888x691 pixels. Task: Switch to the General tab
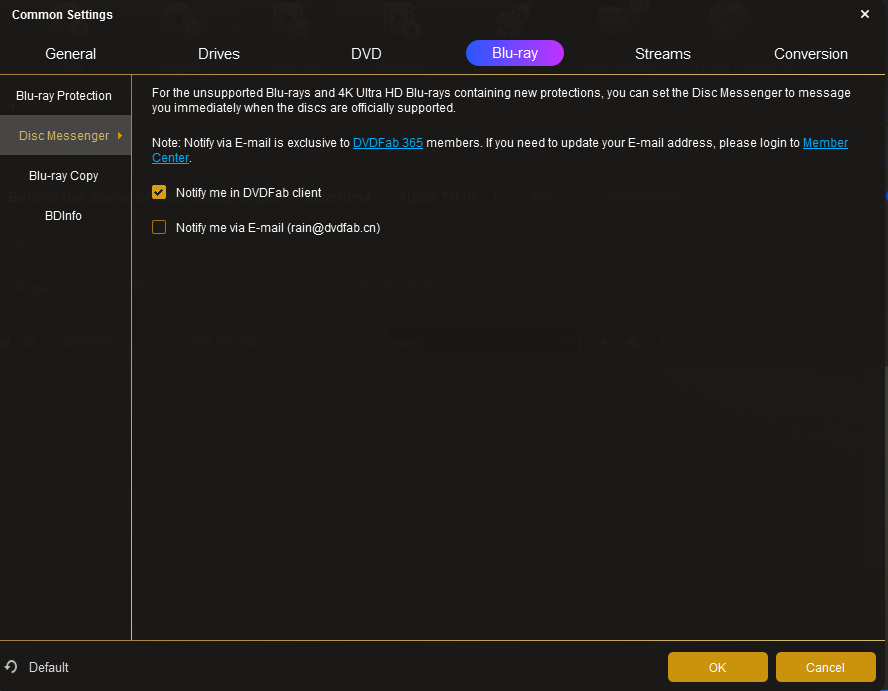(x=71, y=54)
